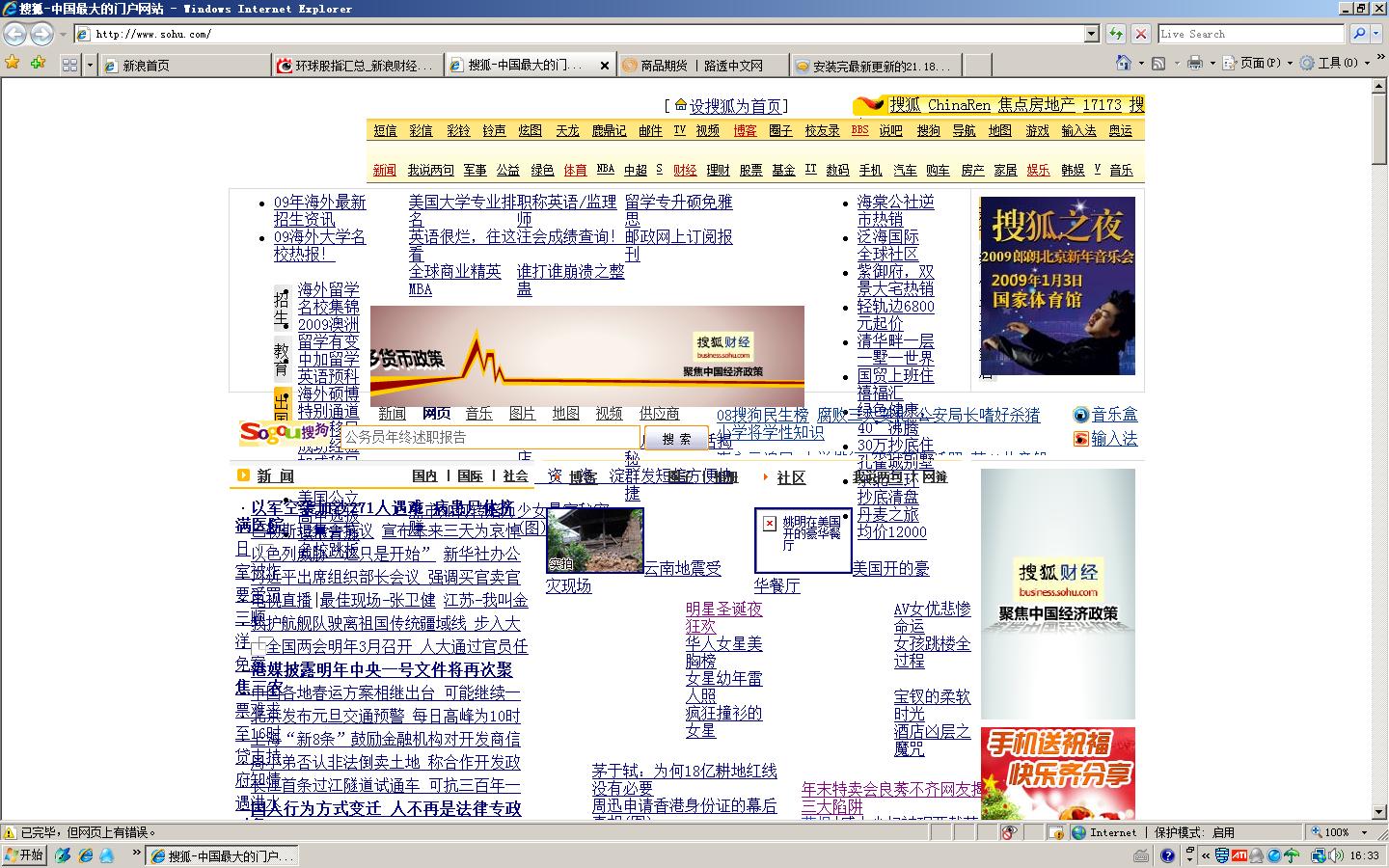Screen dimensions: 1389x868
Task: Switch to the 商品期货 | 路透中文网 tab
Action: (x=702, y=66)
